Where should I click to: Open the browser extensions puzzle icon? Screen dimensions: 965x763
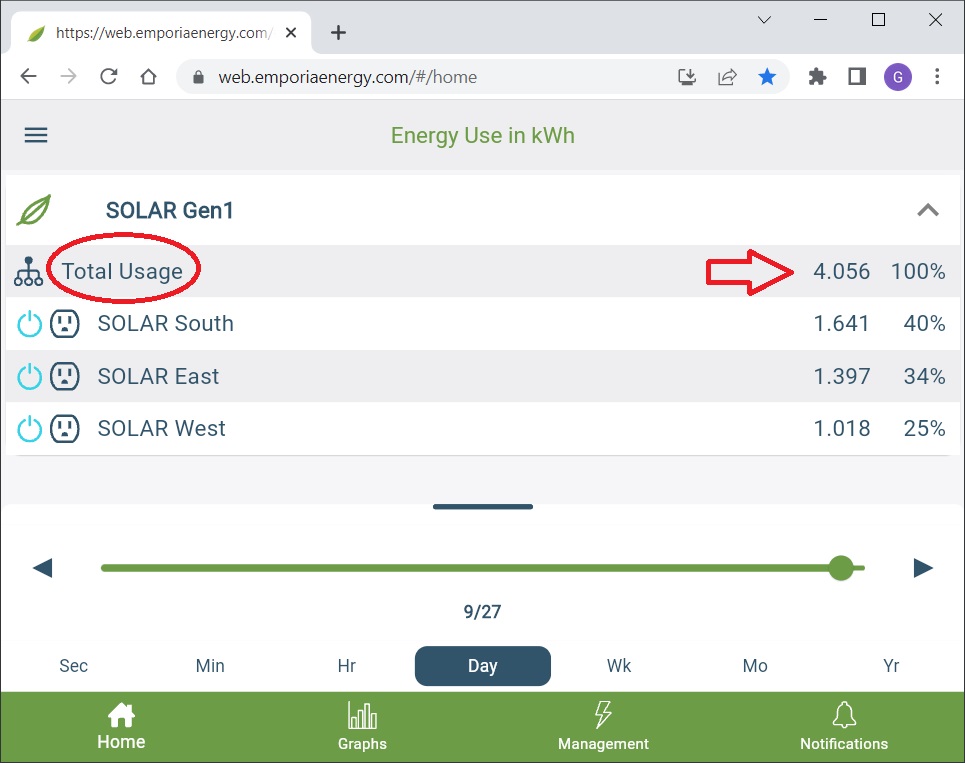click(817, 77)
